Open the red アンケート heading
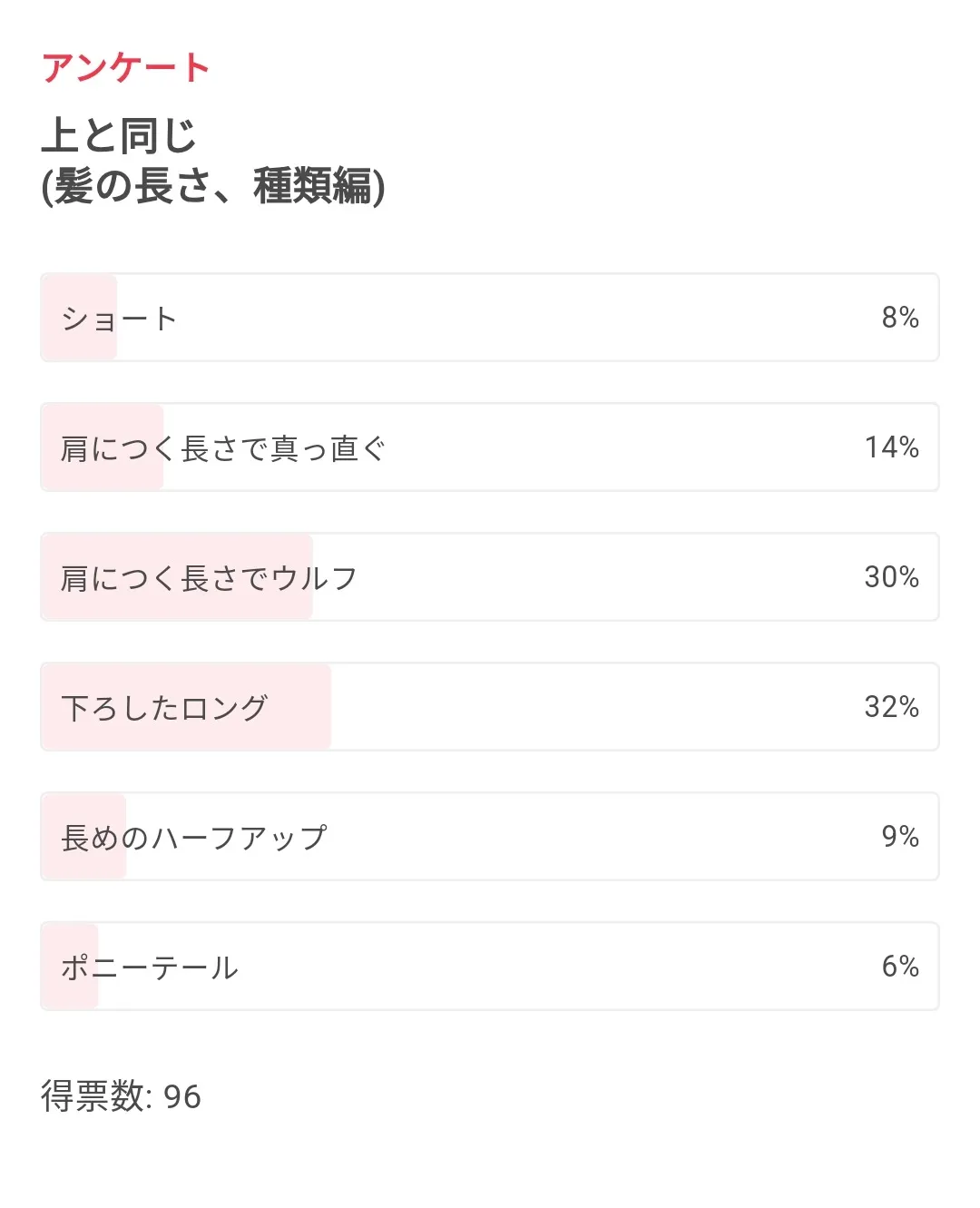Screen dimensions: 980x1208 pyautogui.click(x=125, y=68)
